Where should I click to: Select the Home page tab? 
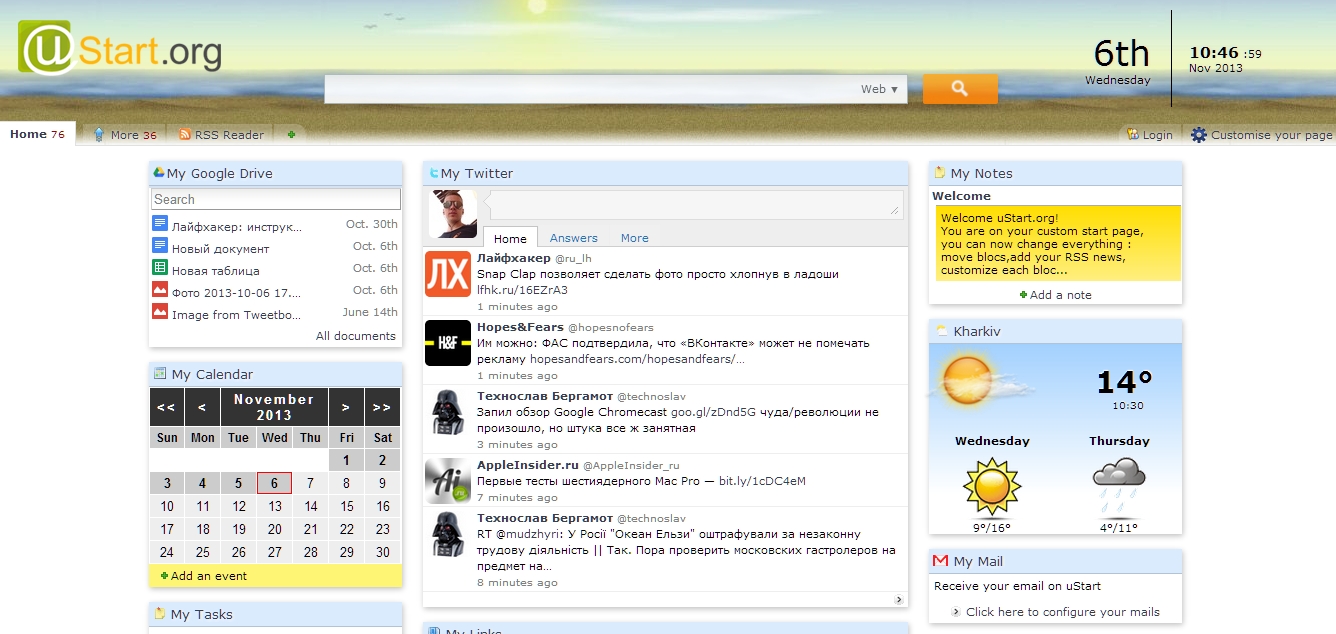coord(38,134)
